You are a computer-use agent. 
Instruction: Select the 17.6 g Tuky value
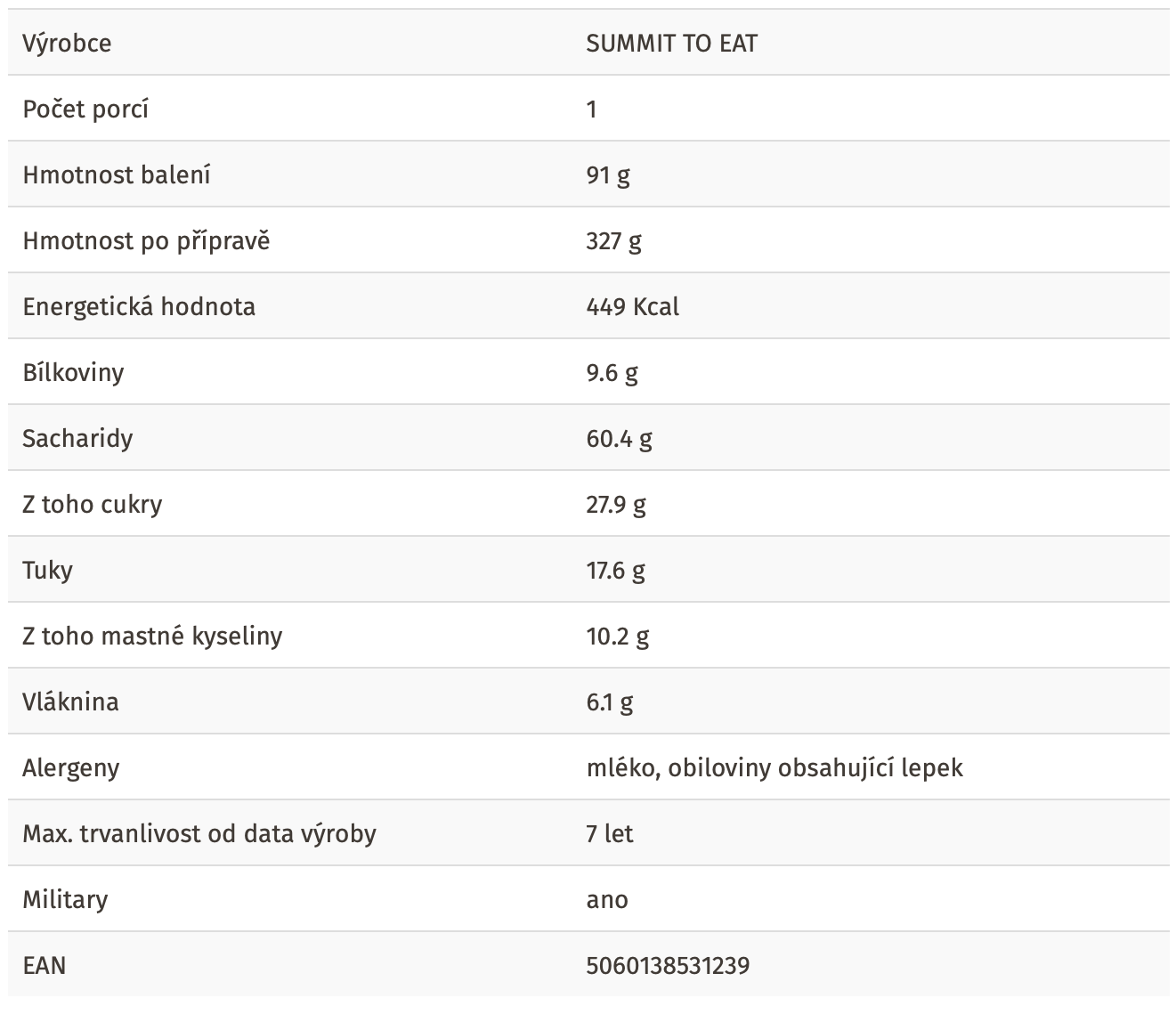[x=615, y=570]
